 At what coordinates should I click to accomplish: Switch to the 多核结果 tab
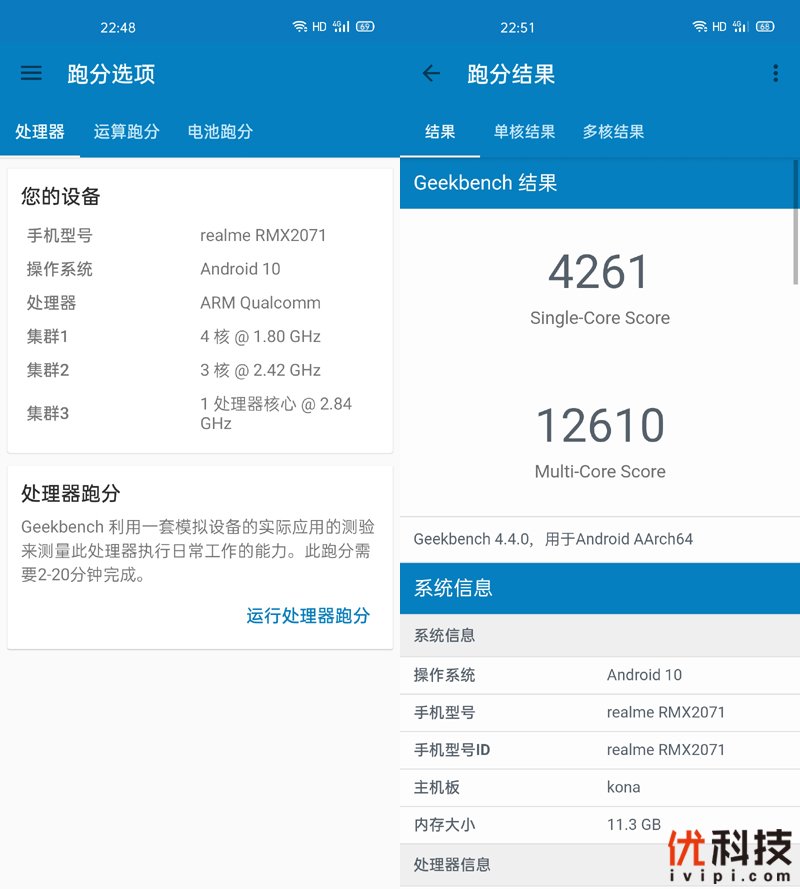(613, 131)
